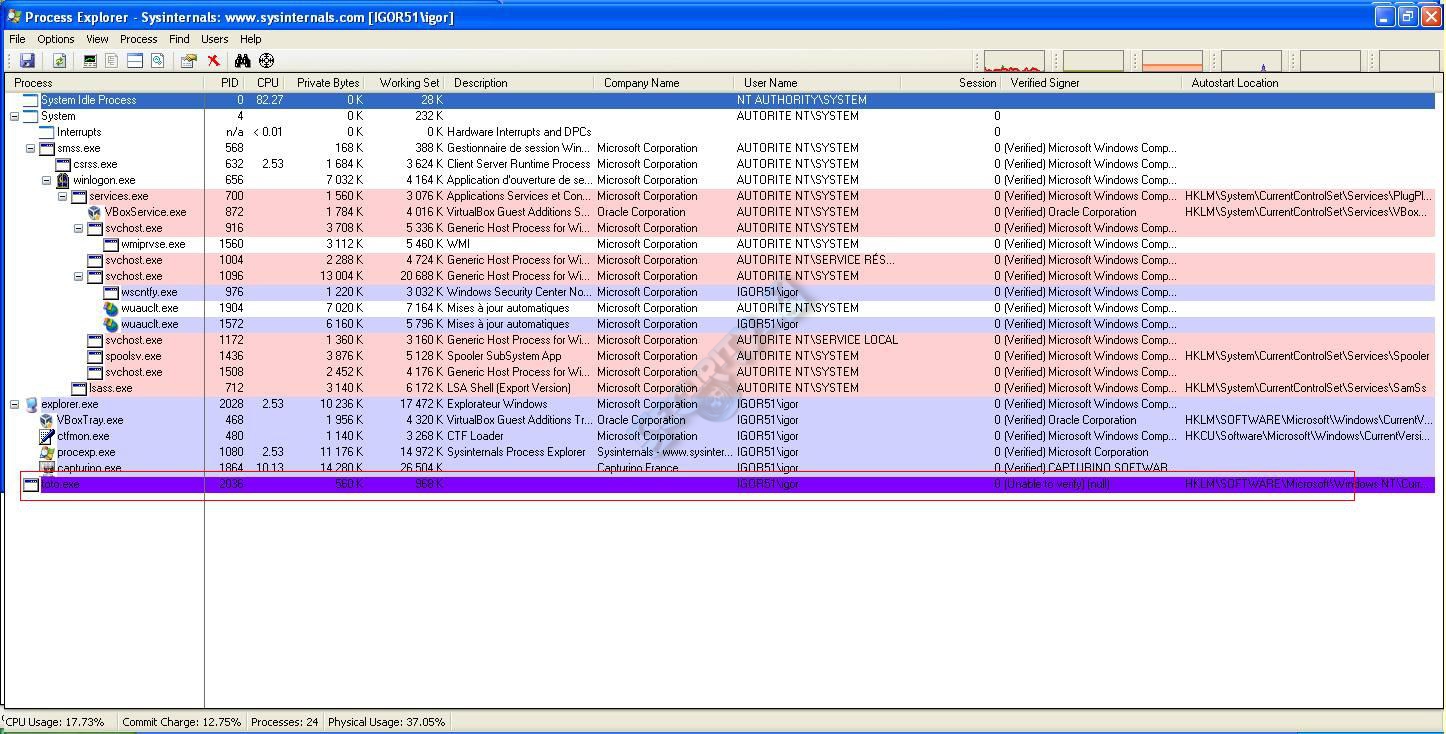Click the red CPU usage mini graph
The image size is (1446, 734).
pos(1014,61)
